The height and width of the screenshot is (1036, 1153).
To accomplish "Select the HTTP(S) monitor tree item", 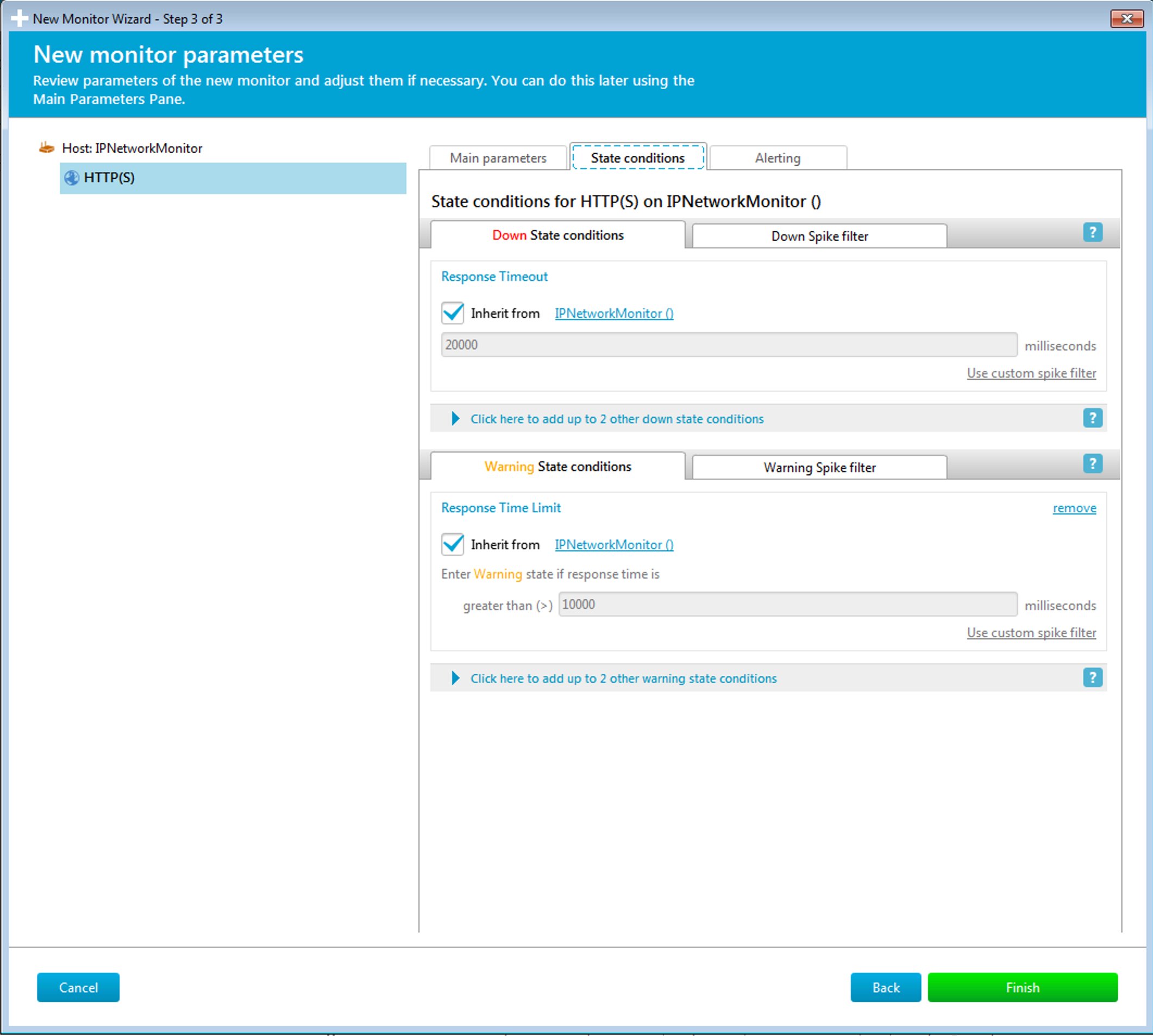I will pyautogui.click(x=233, y=178).
